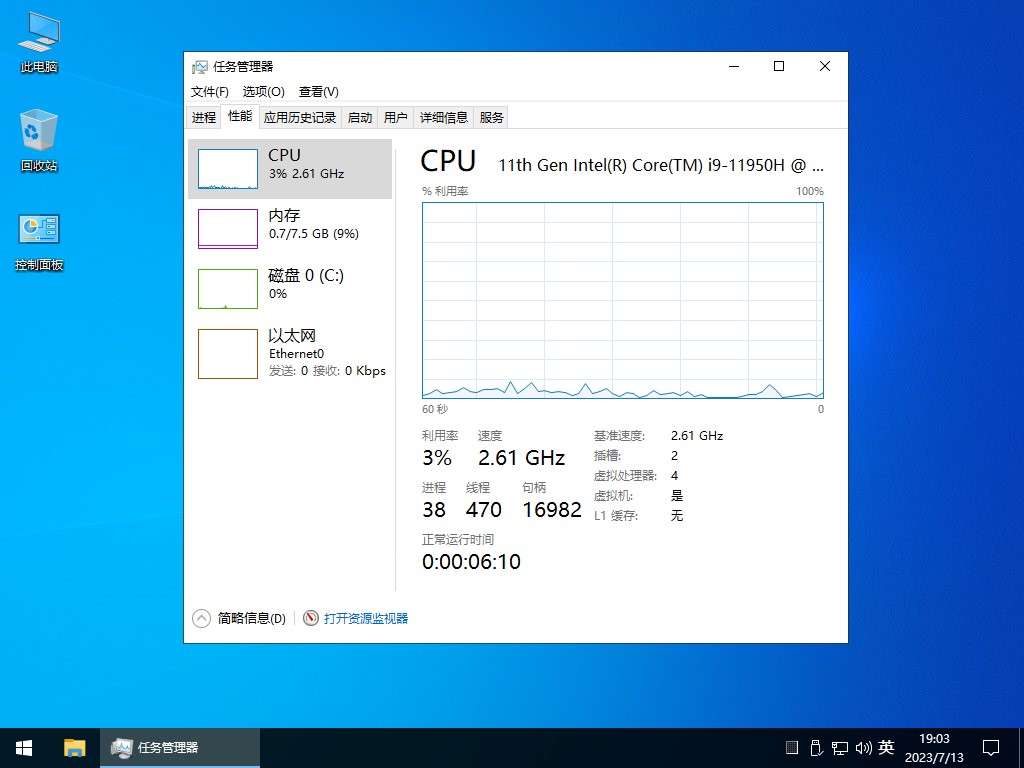Click CPU utilization graph area
Screen dimensions: 1024x768
point(622,300)
